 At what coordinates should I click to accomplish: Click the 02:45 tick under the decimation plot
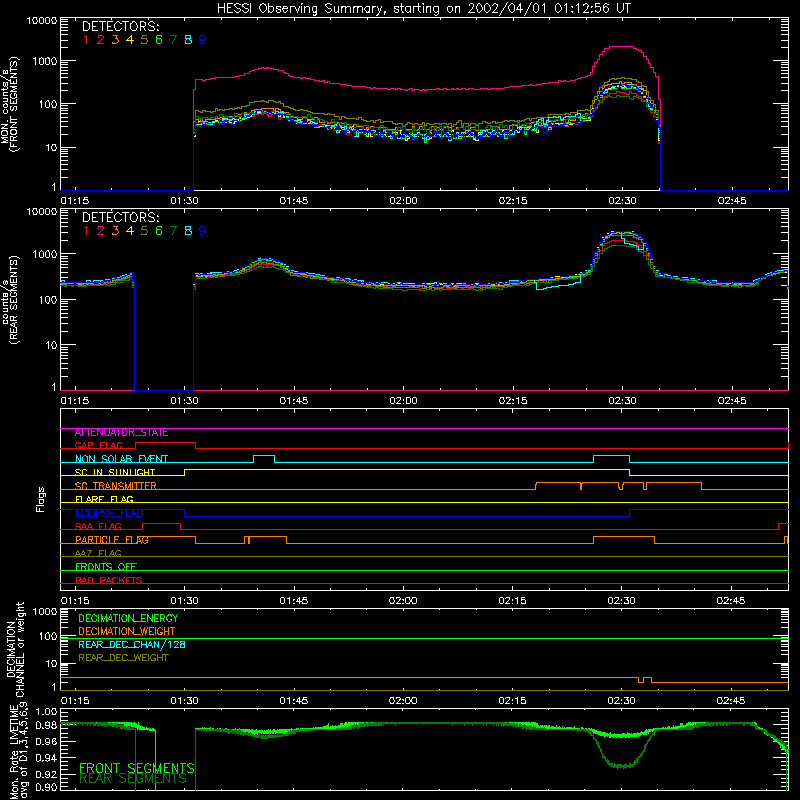[x=731, y=701]
